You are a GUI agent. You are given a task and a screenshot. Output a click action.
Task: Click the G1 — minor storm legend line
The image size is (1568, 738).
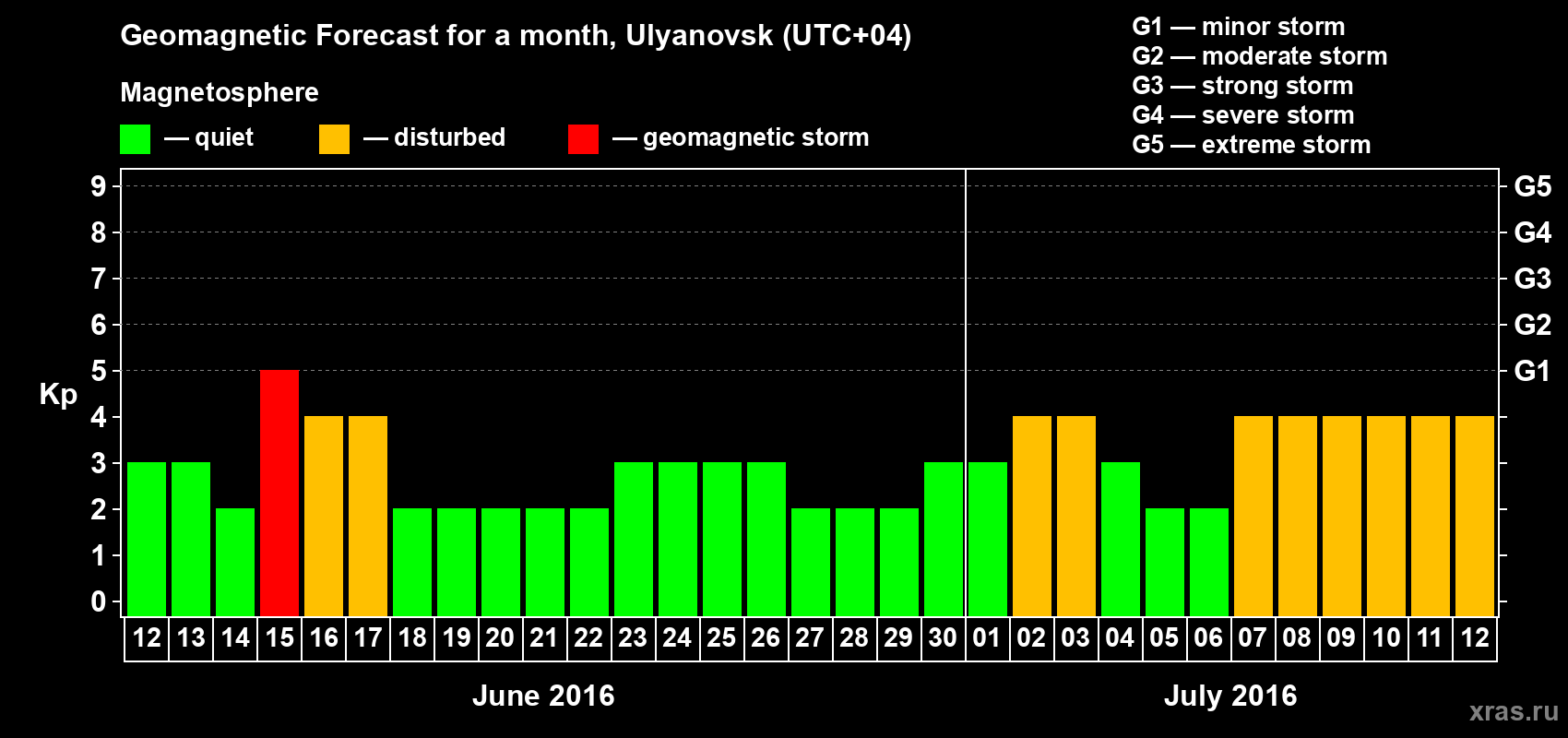[x=1239, y=27]
